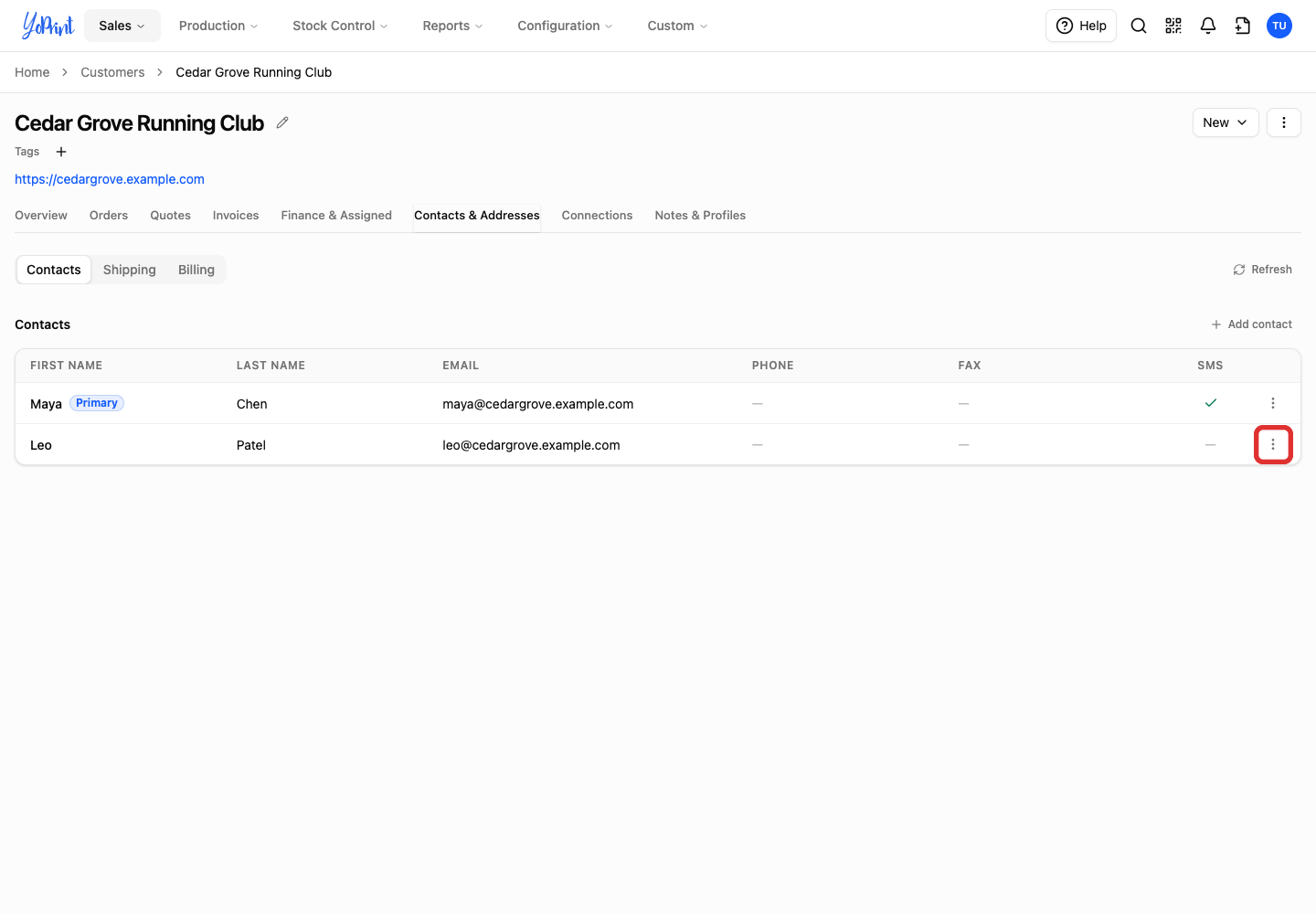Viewport: 1316px width, 914px height.
Task: Open the QR code scanner icon
Action: (x=1173, y=26)
